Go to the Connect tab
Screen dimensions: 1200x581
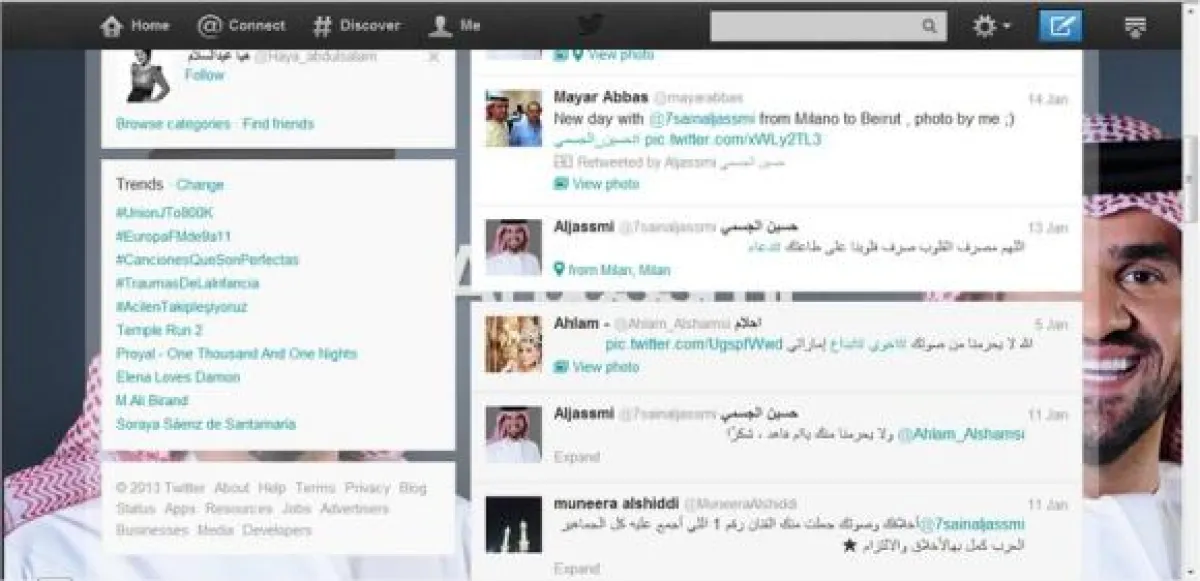tap(241, 25)
